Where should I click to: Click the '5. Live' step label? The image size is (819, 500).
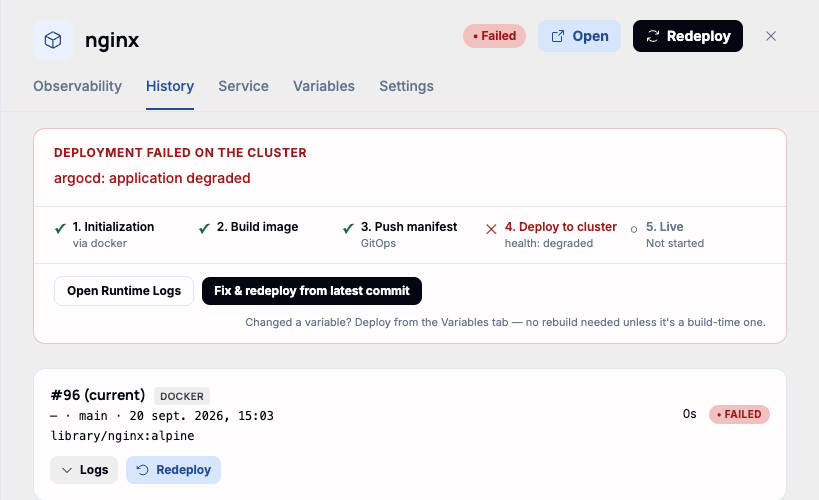coord(664,227)
